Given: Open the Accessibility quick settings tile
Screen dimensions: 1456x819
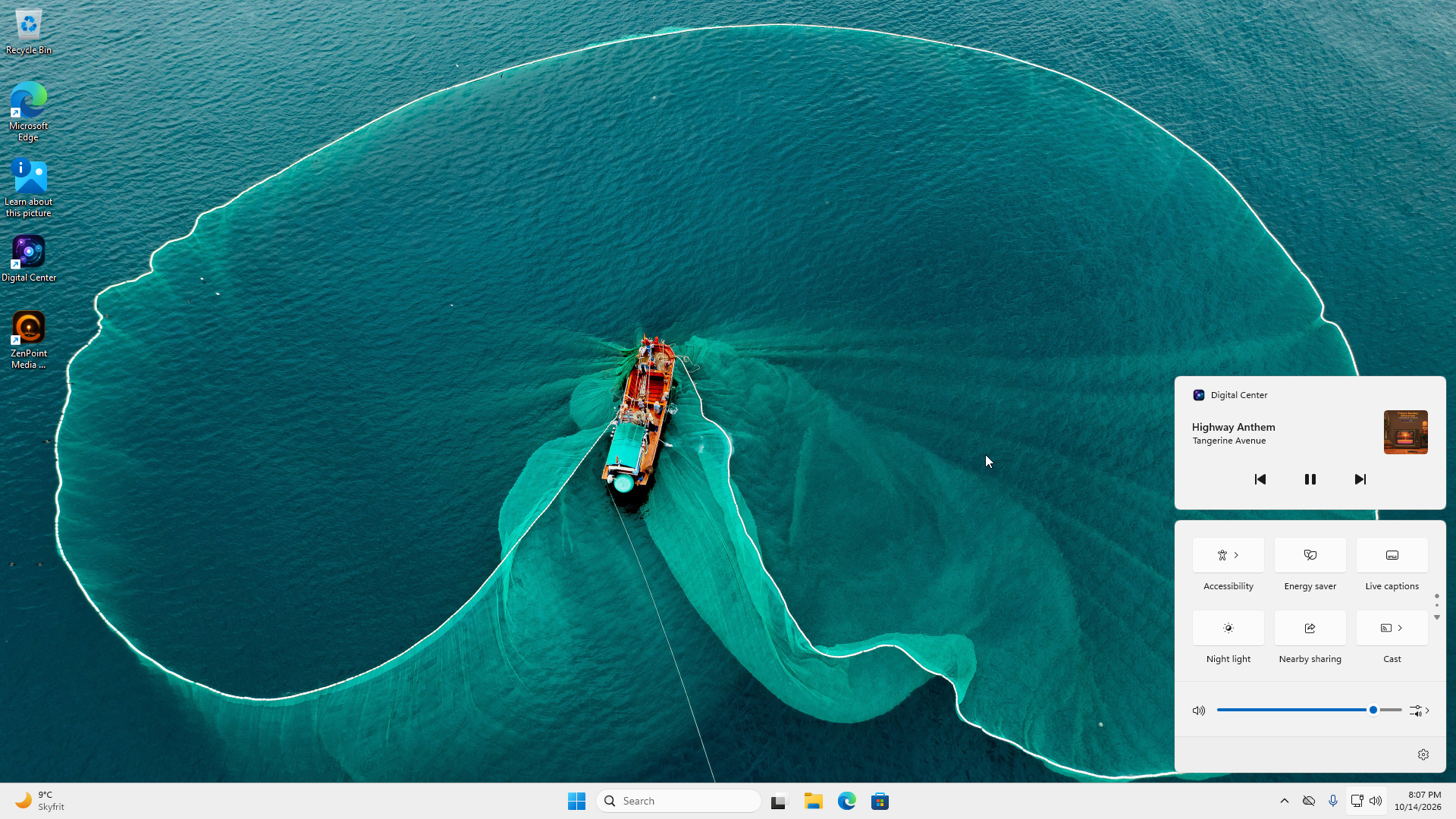Looking at the screenshot, I should (x=1228, y=555).
